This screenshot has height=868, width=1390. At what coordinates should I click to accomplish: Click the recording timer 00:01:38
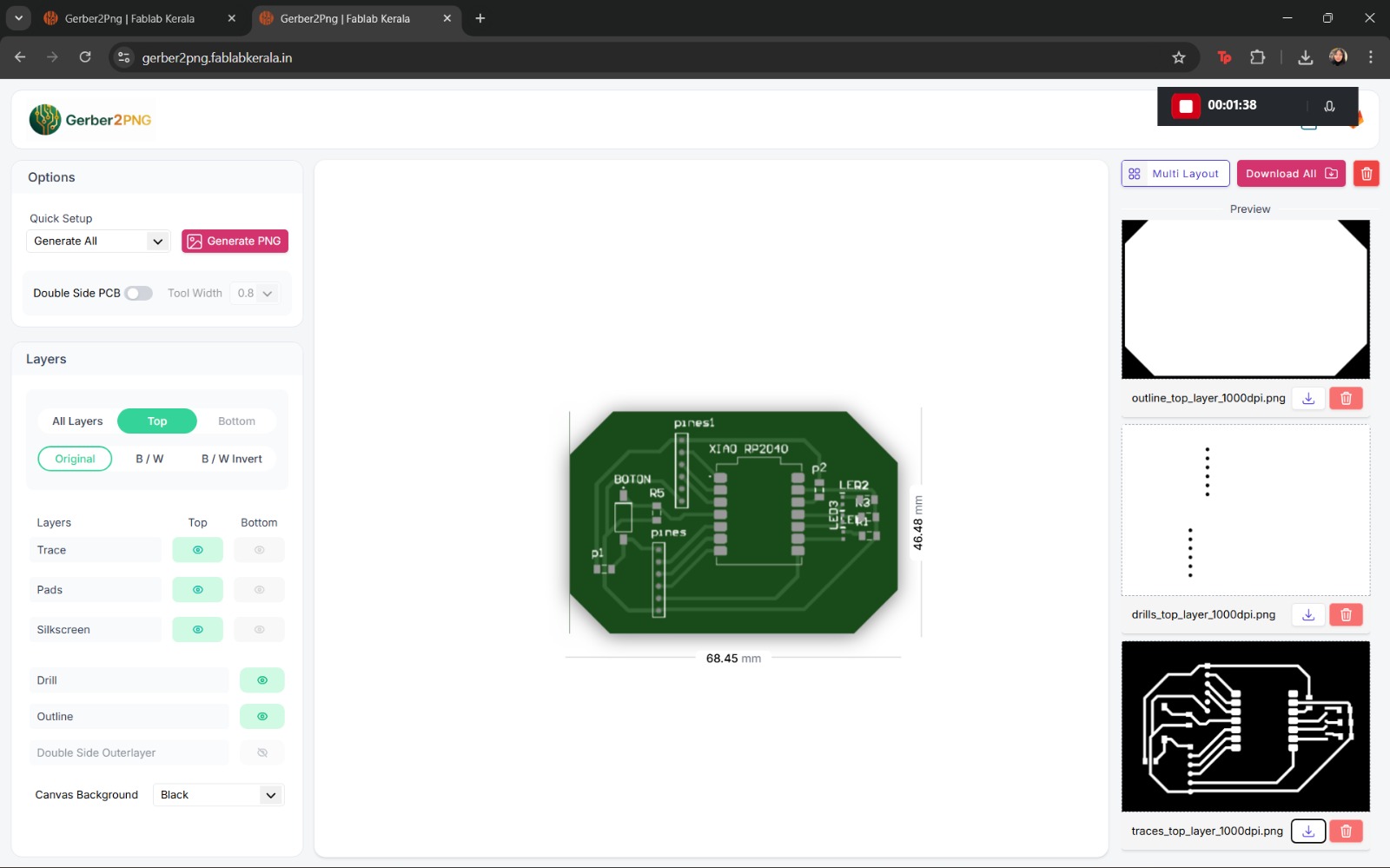1232,105
